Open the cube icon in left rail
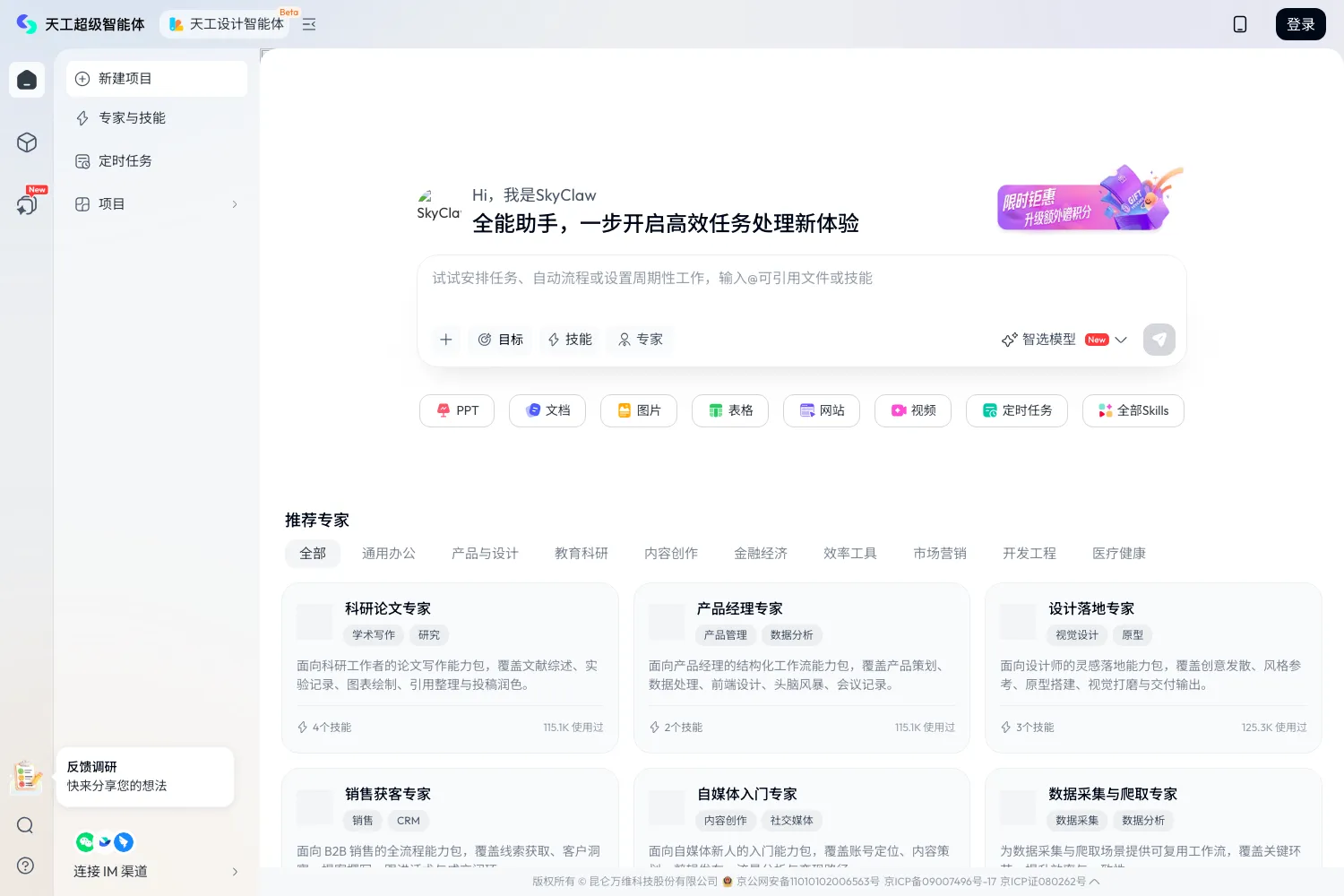The height and width of the screenshot is (896, 1344). 27,142
